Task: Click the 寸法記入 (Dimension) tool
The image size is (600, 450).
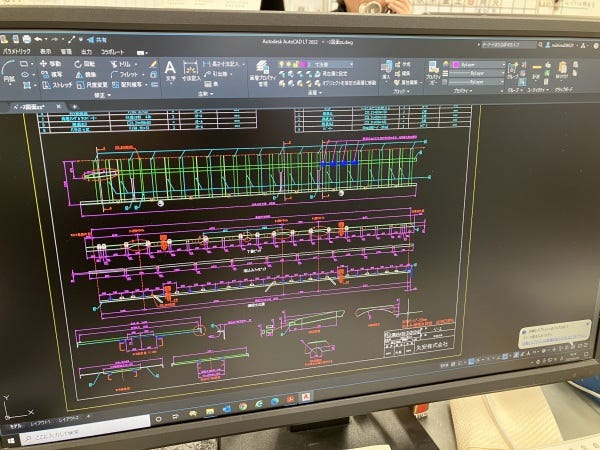Action: click(192, 71)
